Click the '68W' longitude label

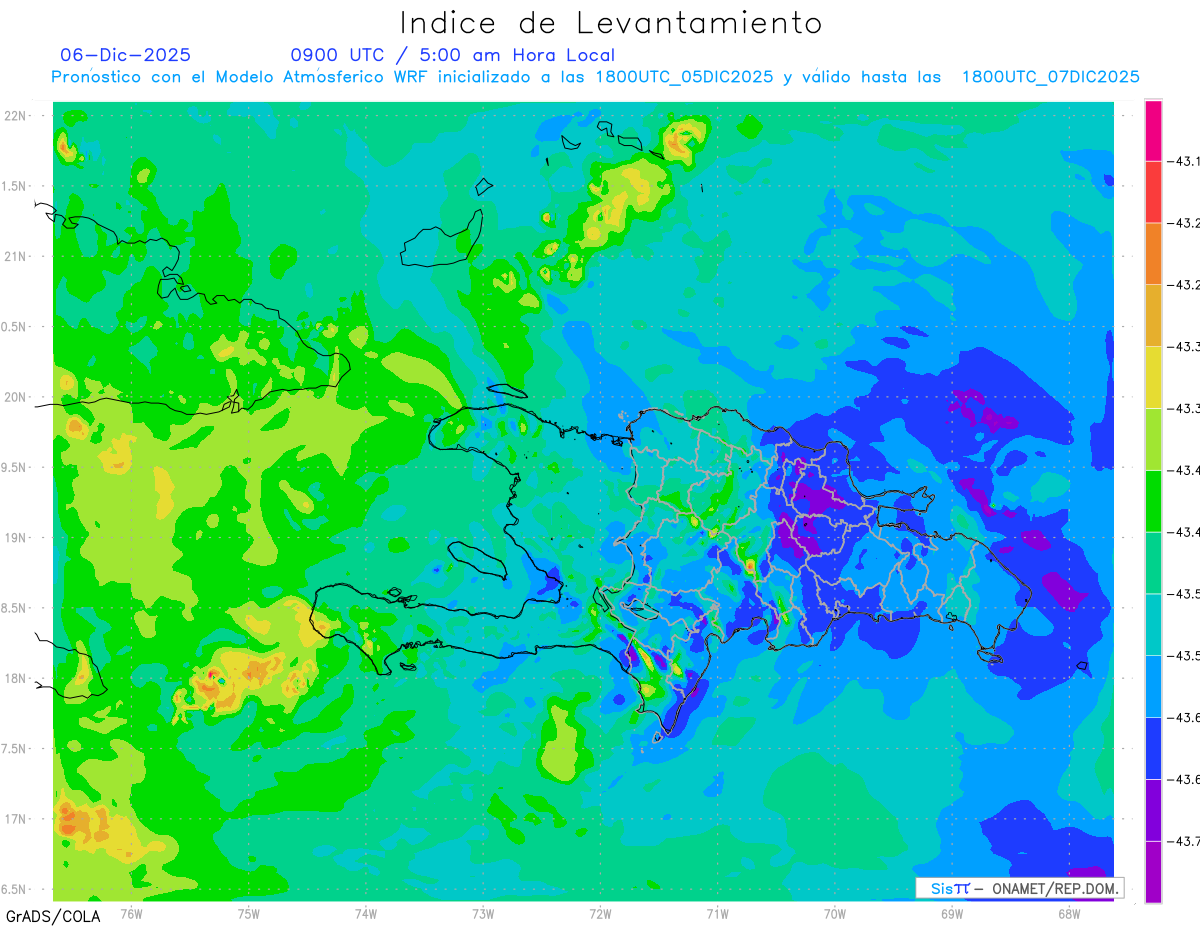coord(1069,913)
